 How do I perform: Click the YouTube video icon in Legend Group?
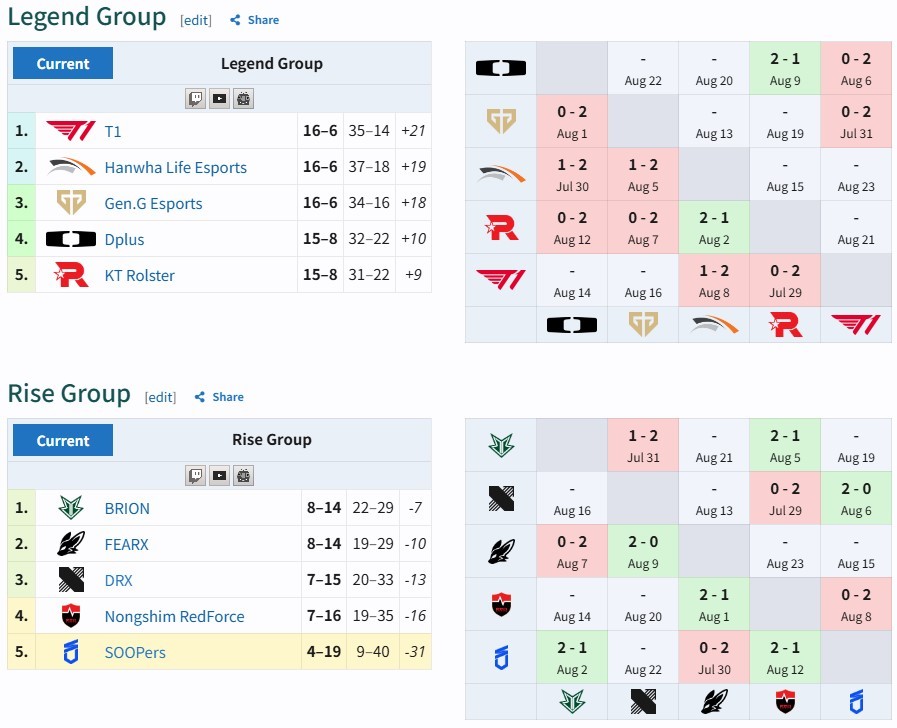219,99
